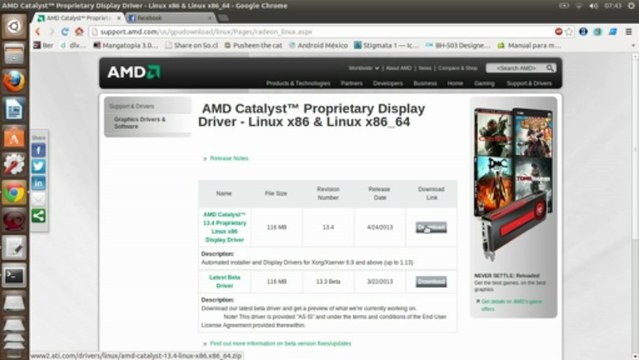Switch to Facebook tab
639x360 pixels.
coord(169,18)
